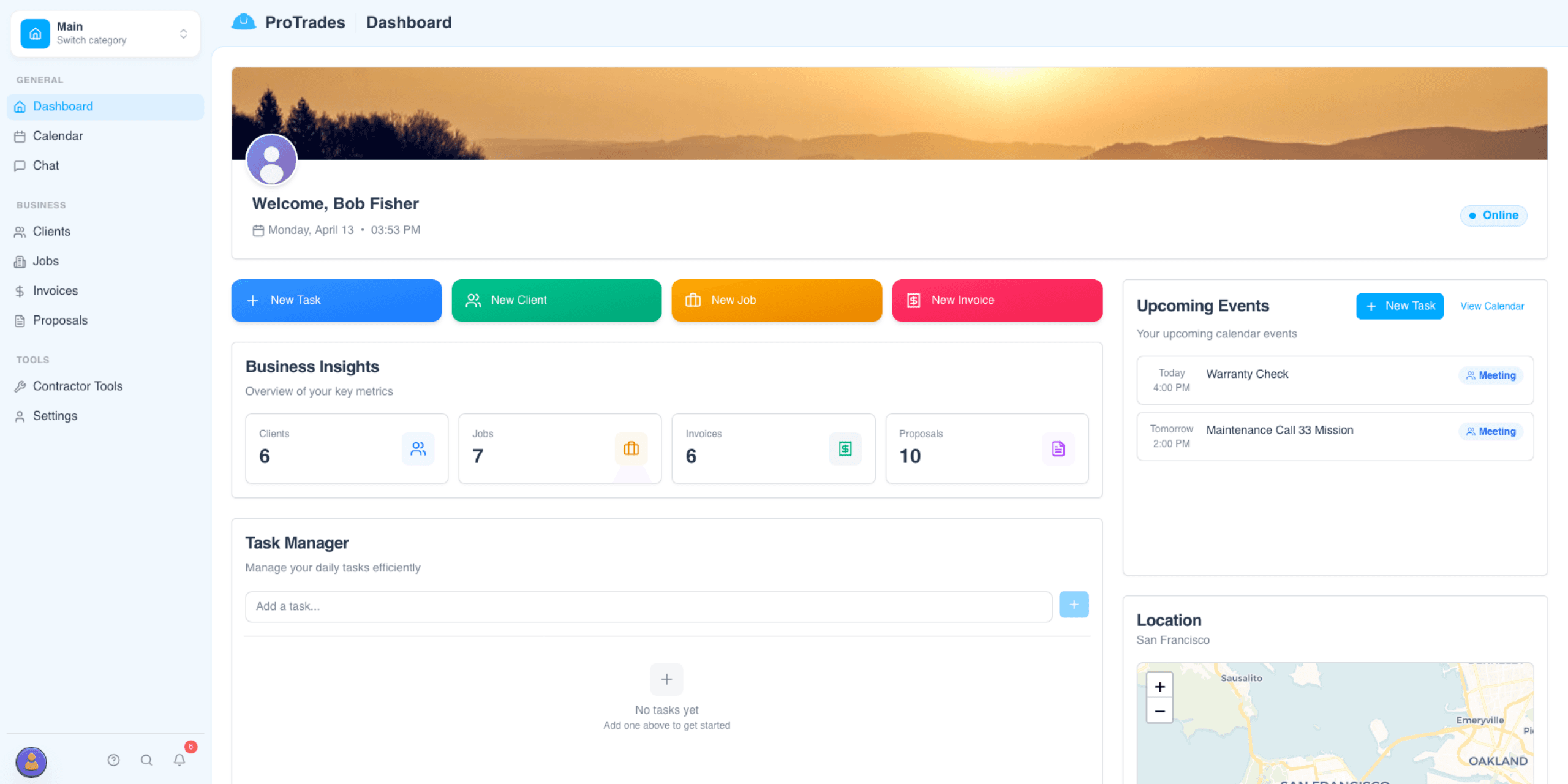Click the search magnifier icon
Screen dimensions: 1568x784
point(146,760)
